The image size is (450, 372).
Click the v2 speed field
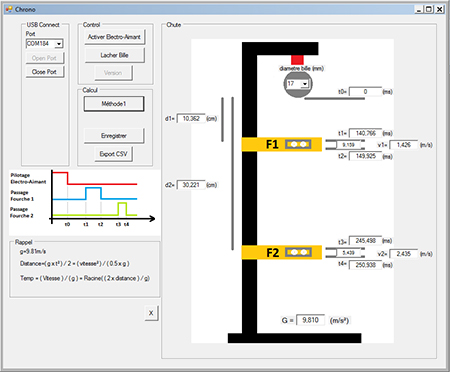tap(403, 254)
